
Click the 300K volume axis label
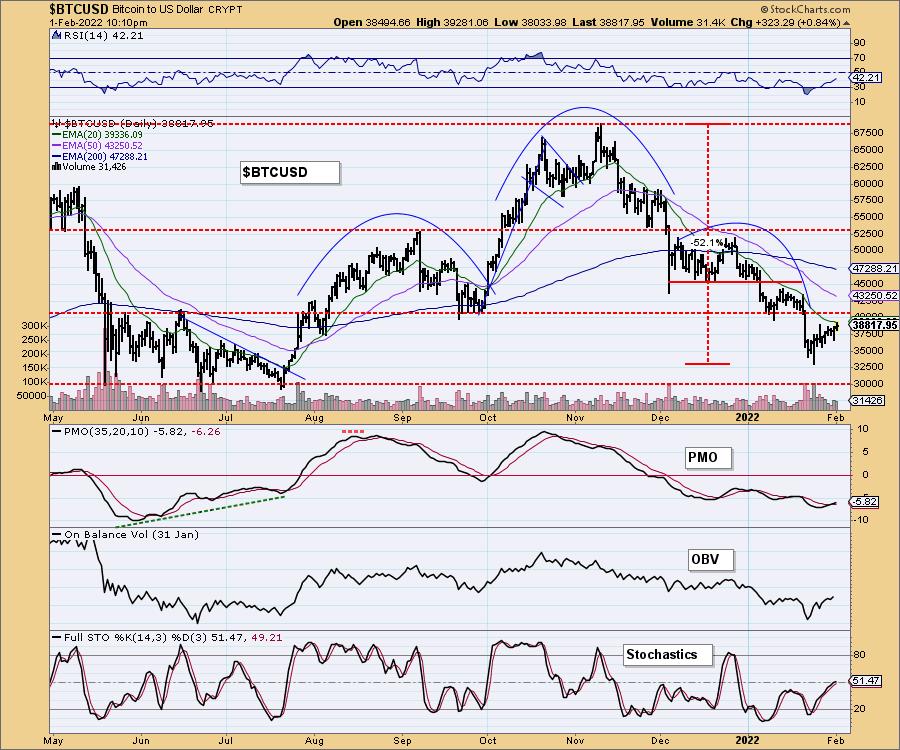[x=34, y=325]
